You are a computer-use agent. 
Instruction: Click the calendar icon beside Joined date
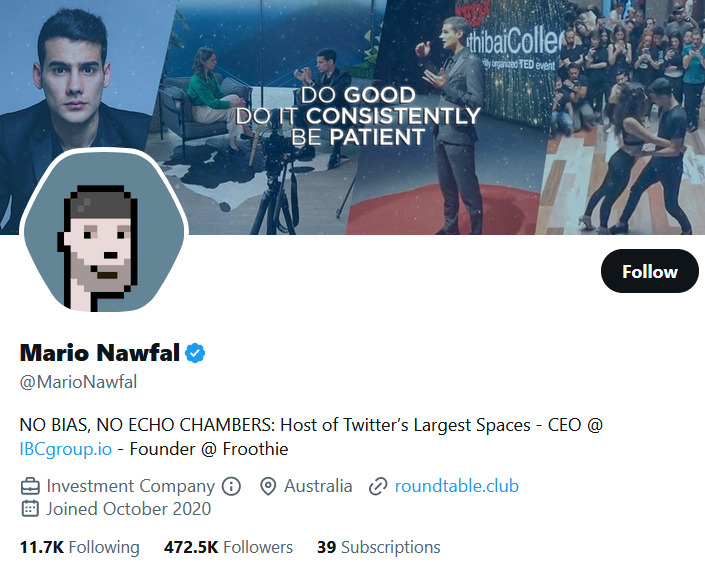pyautogui.click(x=31, y=509)
